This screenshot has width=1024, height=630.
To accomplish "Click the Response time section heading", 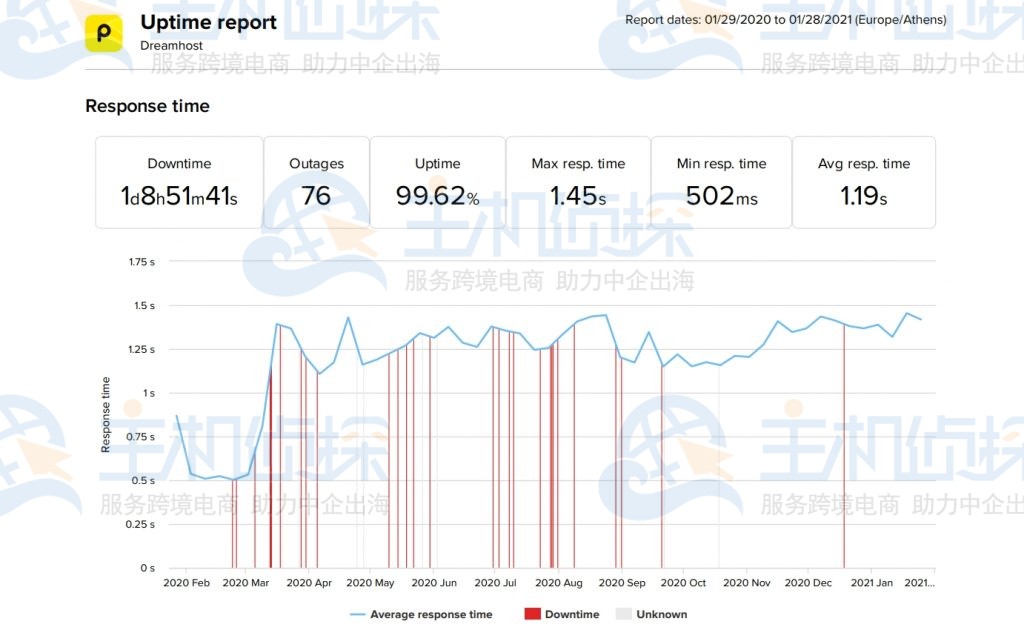I will coord(147,106).
